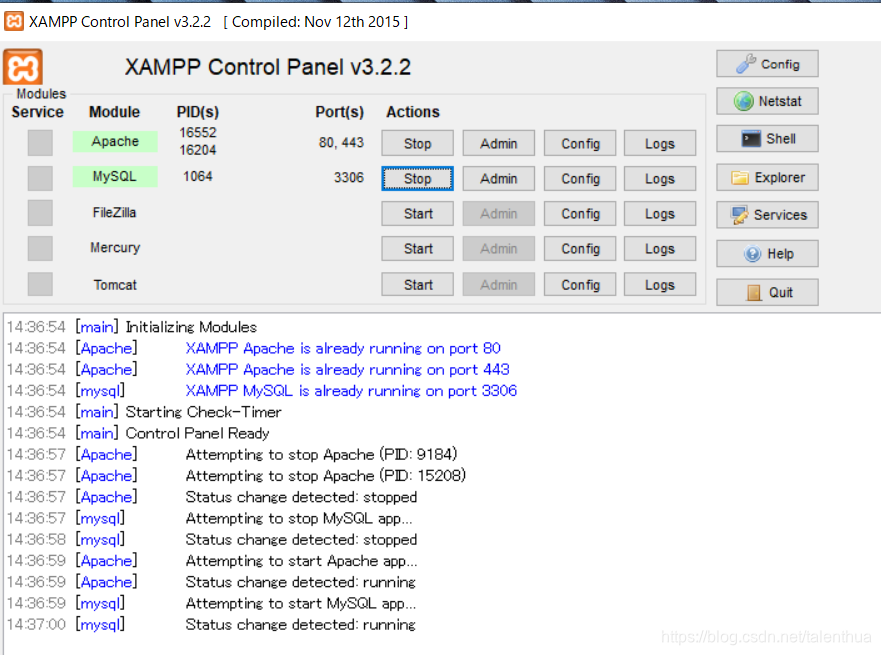Stop the Apache module

coord(417,142)
